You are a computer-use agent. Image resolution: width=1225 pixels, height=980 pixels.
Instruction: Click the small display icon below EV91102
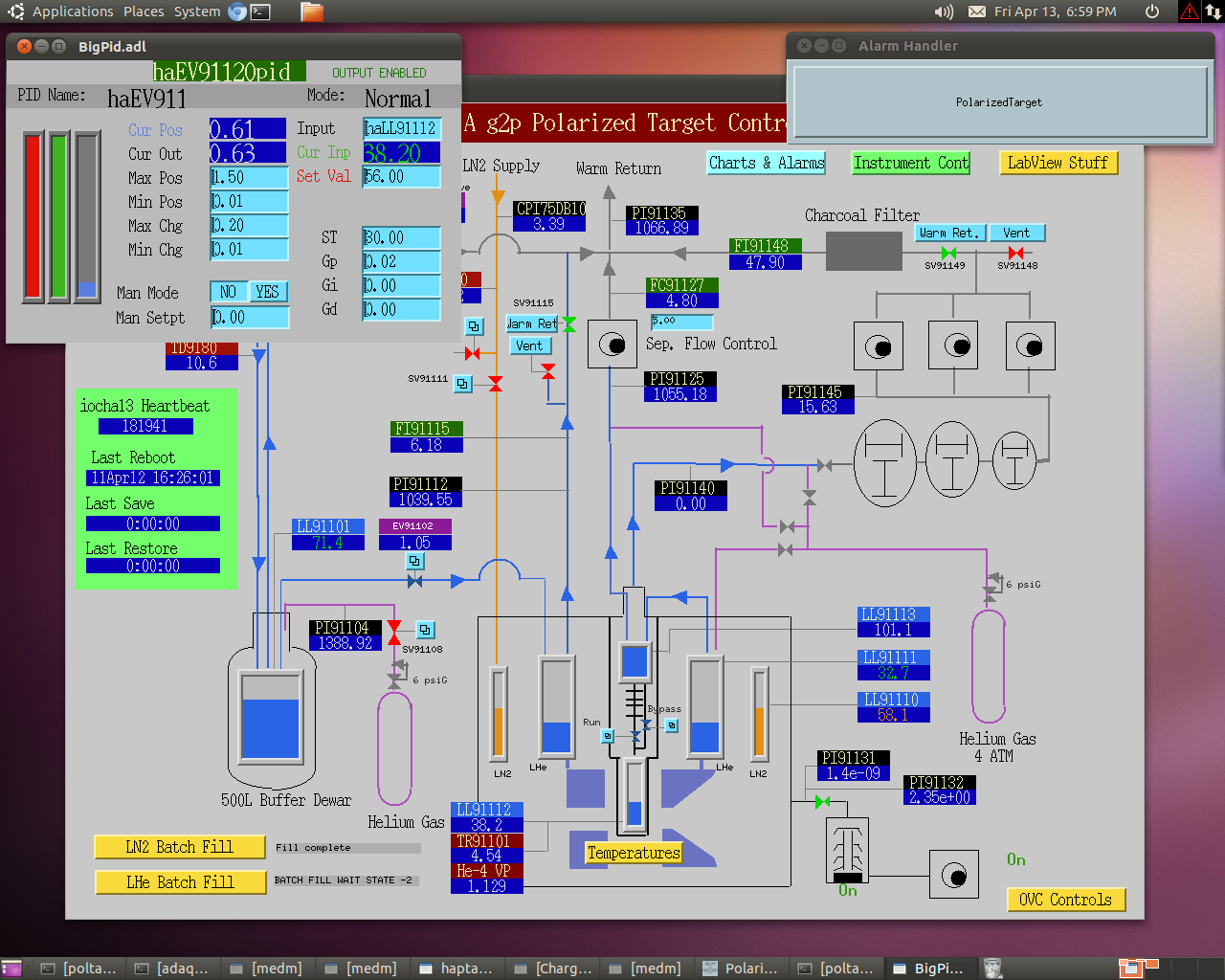pyautogui.click(x=414, y=561)
